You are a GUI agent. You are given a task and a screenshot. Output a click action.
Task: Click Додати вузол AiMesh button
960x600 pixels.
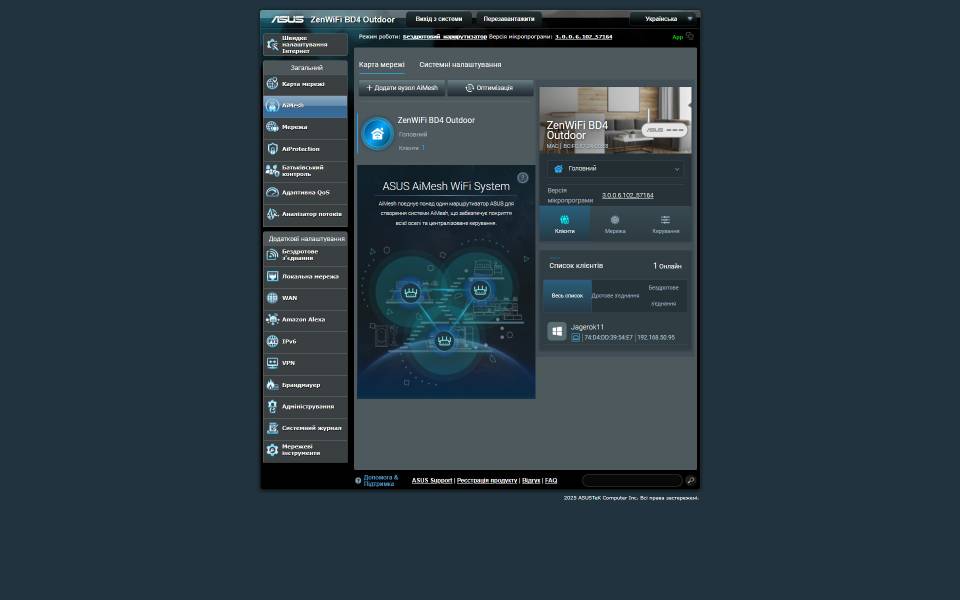[402, 88]
